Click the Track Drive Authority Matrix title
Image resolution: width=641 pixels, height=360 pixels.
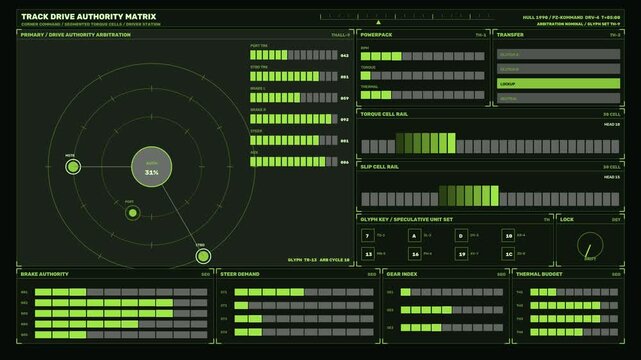[89, 16]
